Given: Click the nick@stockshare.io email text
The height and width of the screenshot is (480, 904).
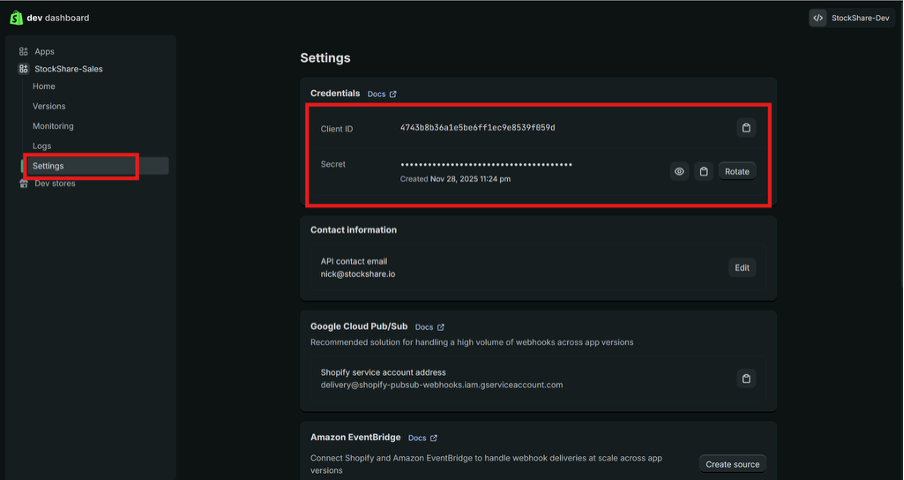Looking at the screenshot, I should [x=358, y=274].
